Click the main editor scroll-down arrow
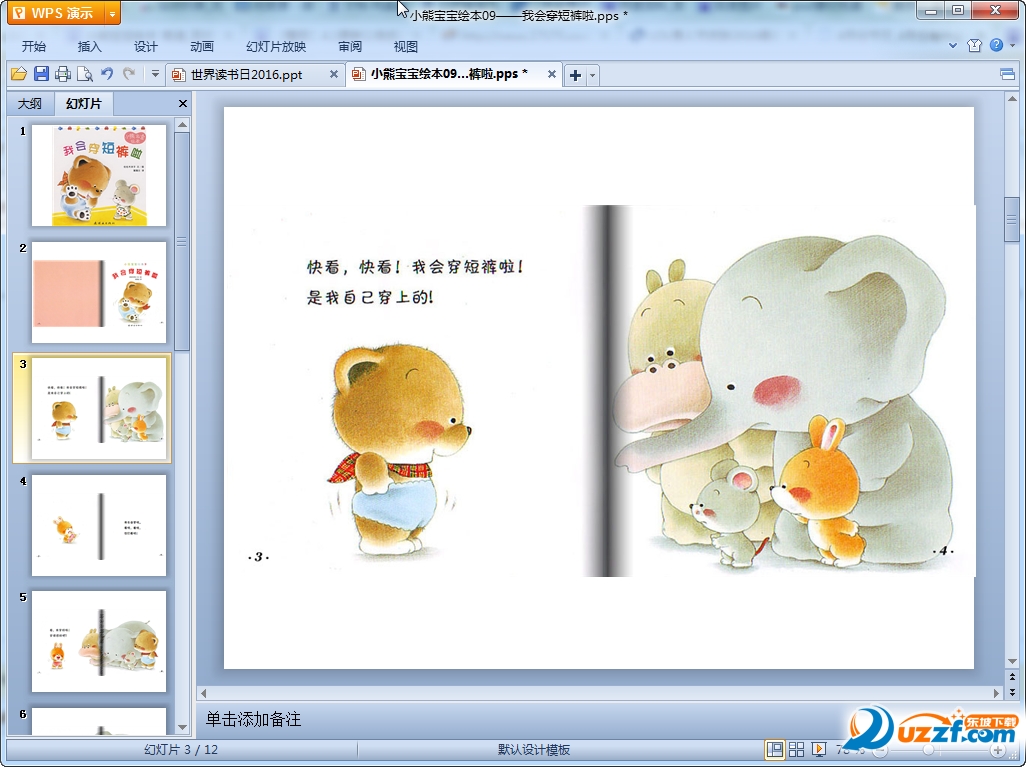The image size is (1026, 767). (1012, 662)
